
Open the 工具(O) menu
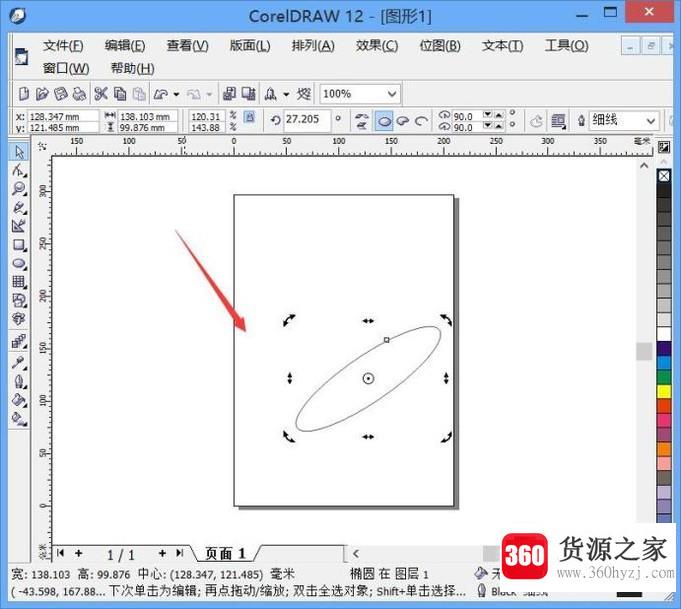567,46
